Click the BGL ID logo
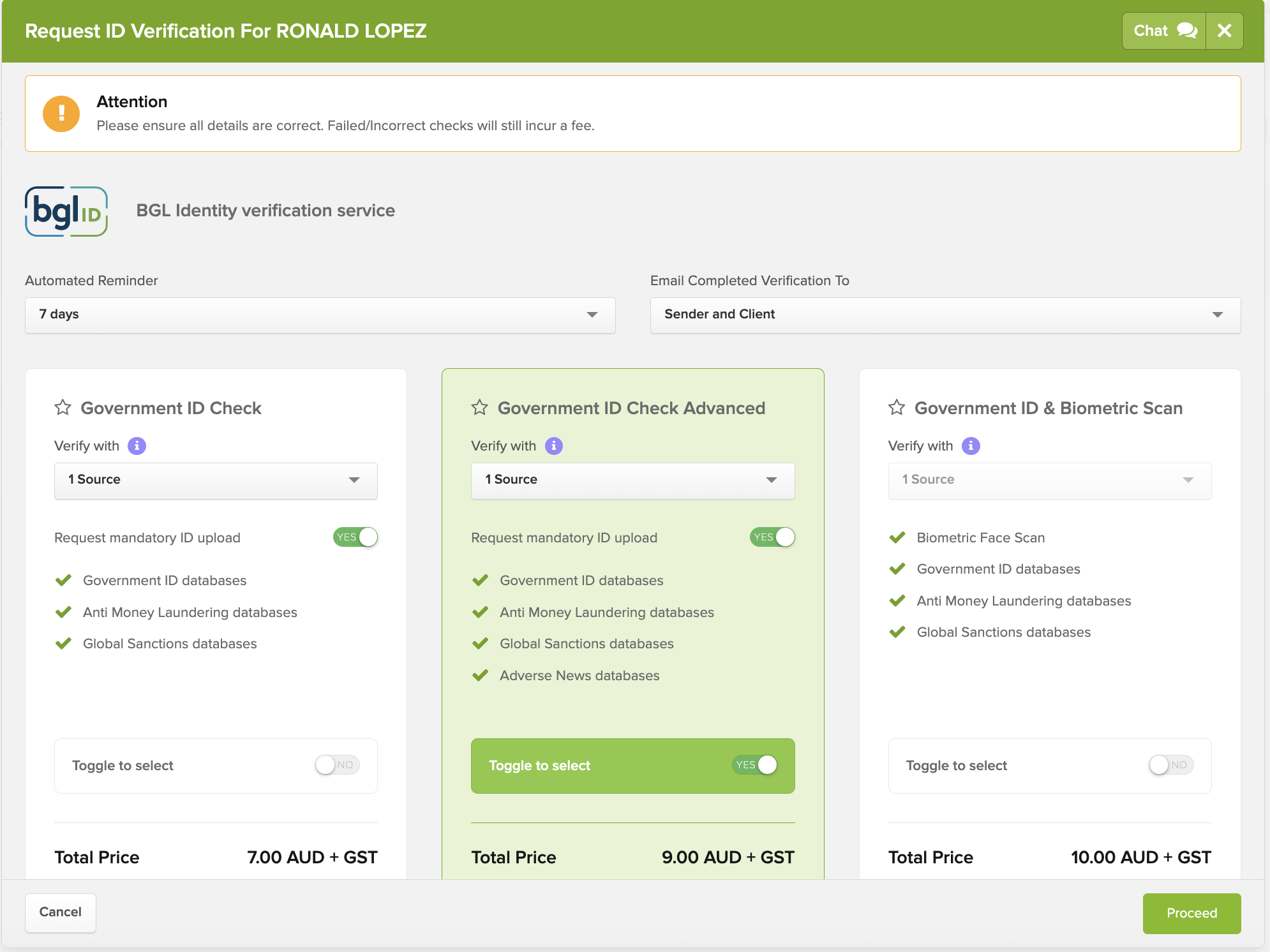This screenshot has height=952, width=1270. [x=66, y=211]
